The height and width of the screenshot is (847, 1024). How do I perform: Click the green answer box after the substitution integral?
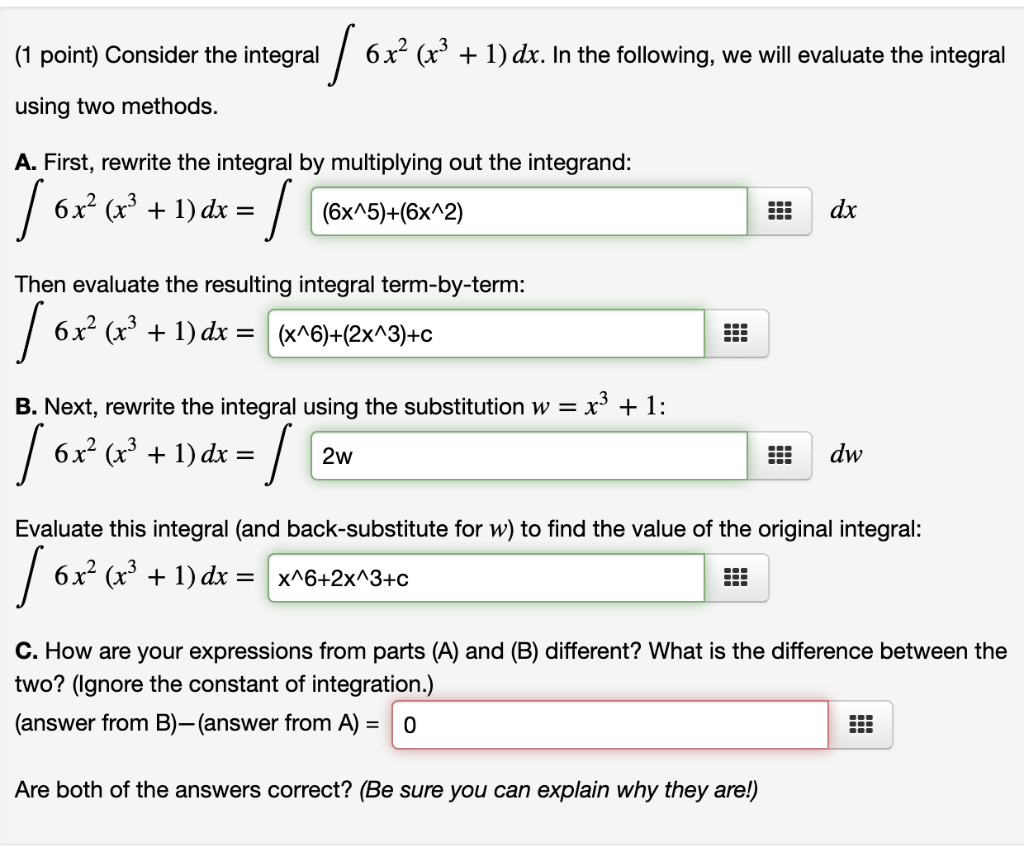pyautogui.click(x=528, y=454)
